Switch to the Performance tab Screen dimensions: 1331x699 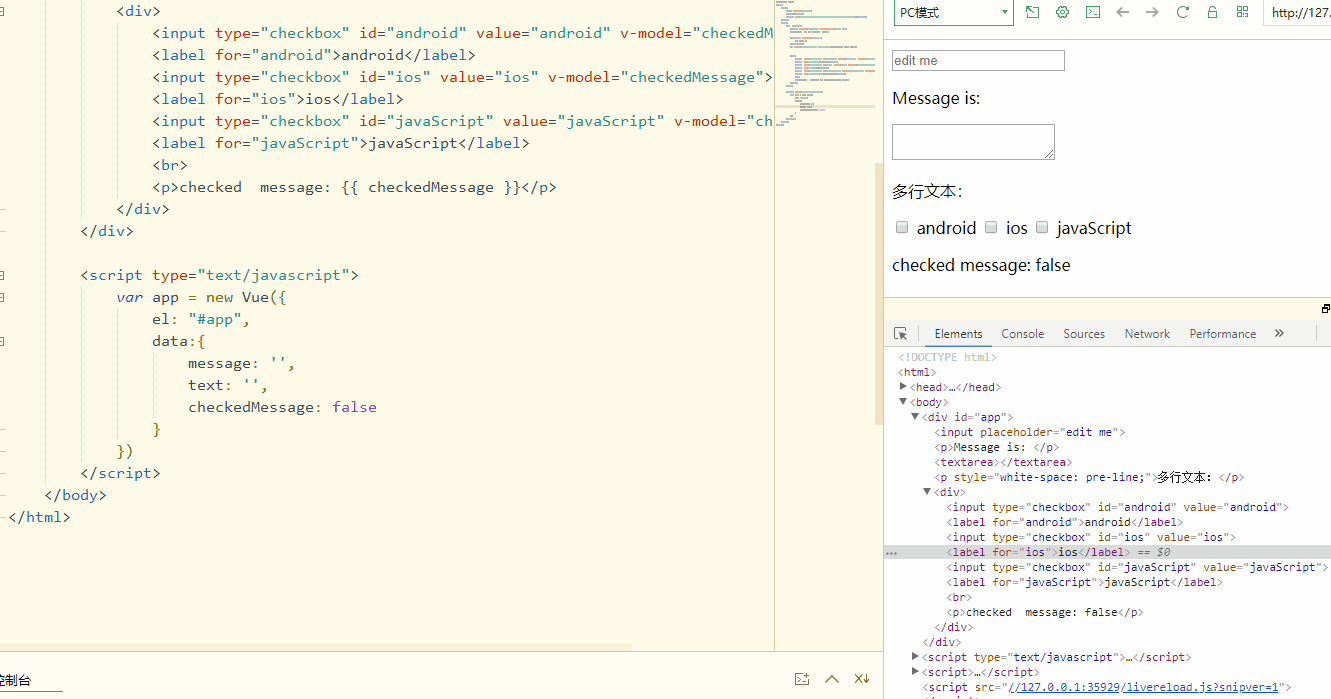pyautogui.click(x=1223, y=334)
